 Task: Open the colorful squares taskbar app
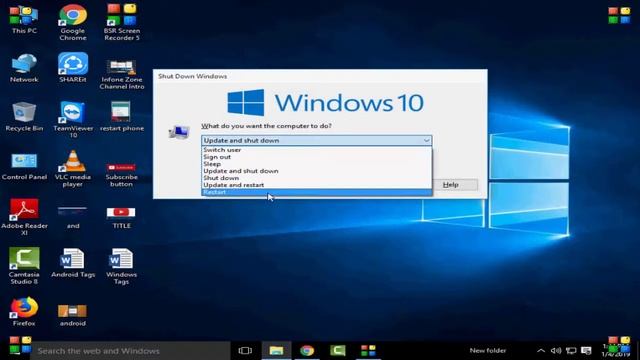[x=368, y=350]
